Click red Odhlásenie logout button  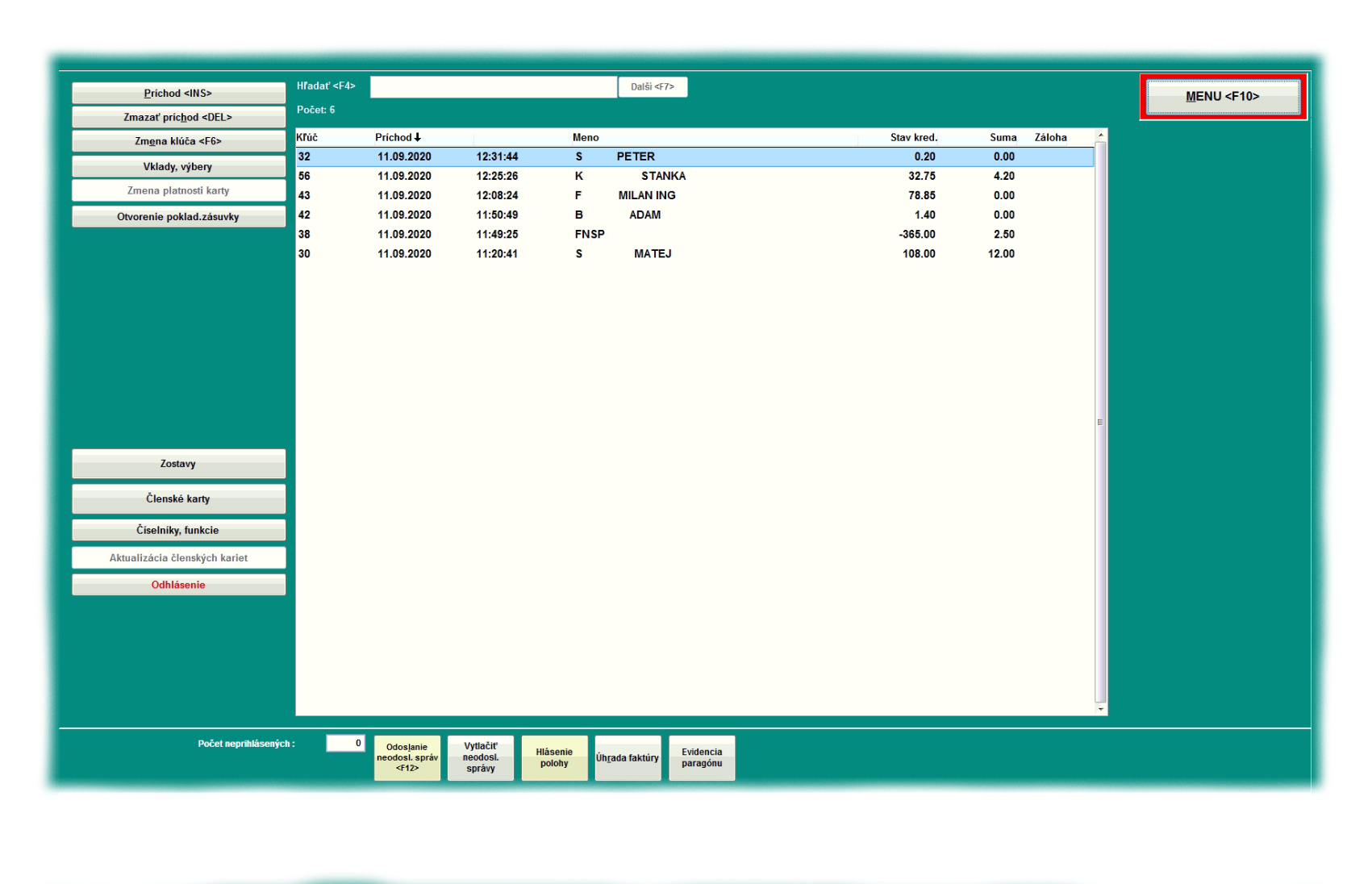(178, 586)
